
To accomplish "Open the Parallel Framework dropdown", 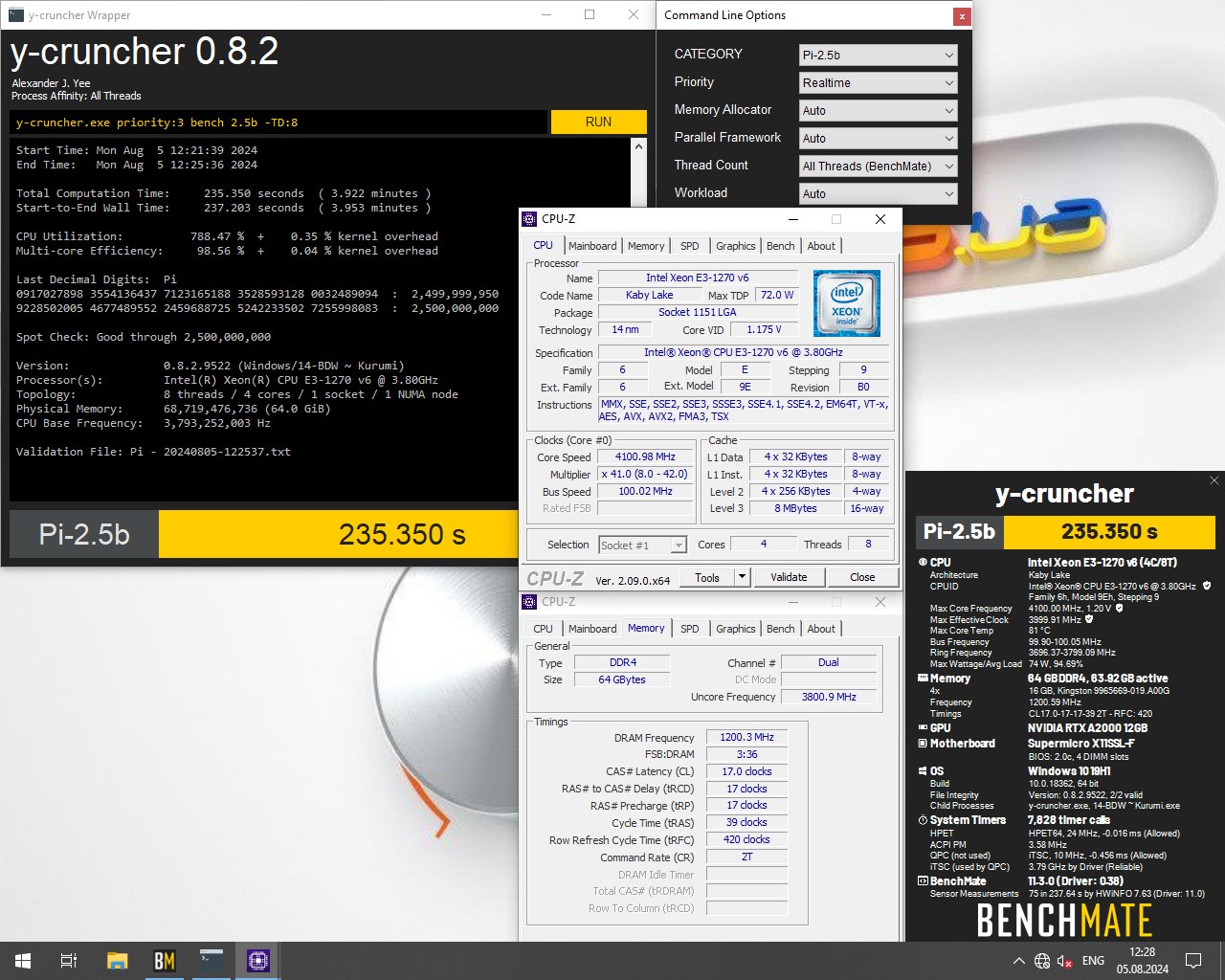I will point(878,139).
